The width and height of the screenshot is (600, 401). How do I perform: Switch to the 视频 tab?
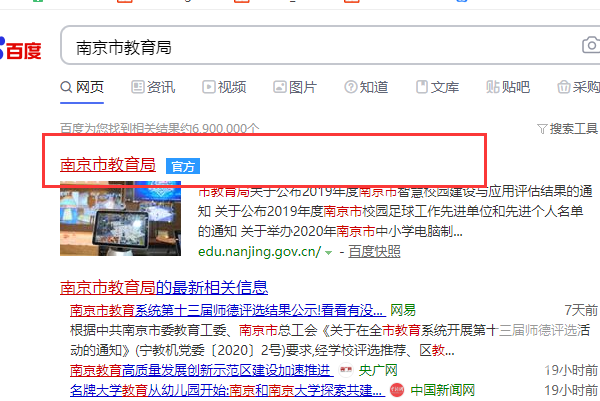point(224,87)
